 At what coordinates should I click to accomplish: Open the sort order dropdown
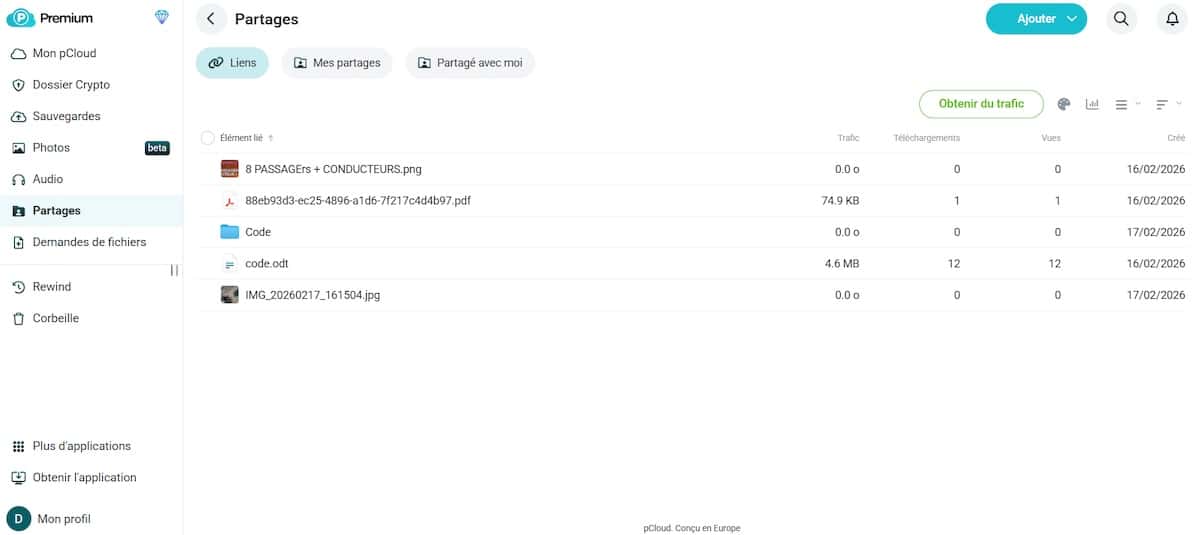click(1168, 104)
